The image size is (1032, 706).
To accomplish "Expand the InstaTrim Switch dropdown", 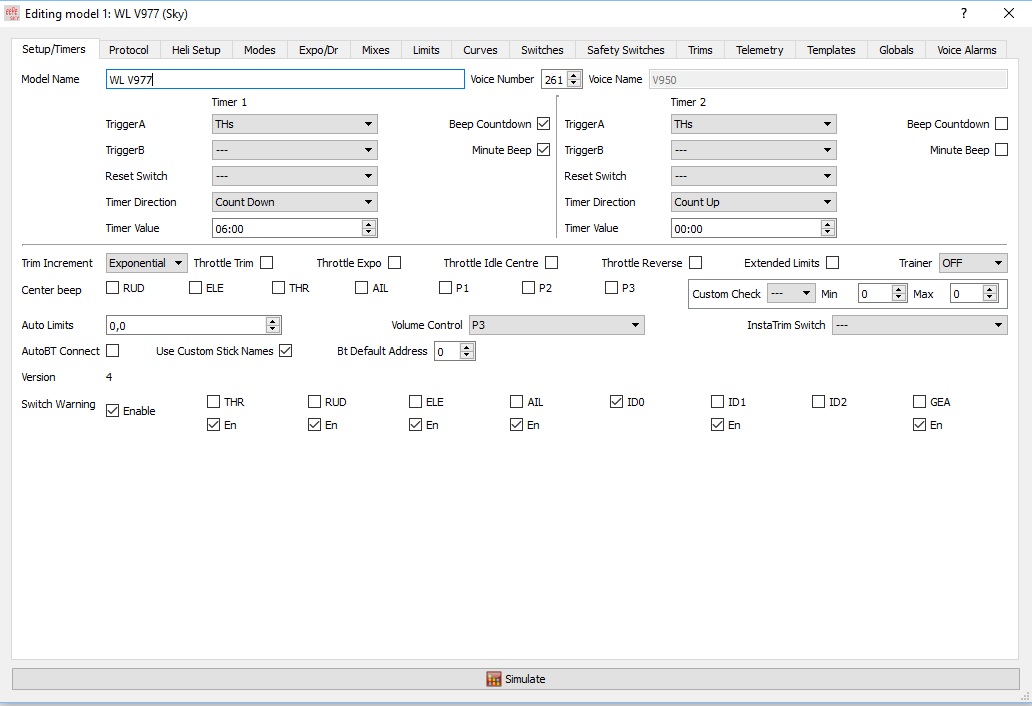I will coord(919,325).
